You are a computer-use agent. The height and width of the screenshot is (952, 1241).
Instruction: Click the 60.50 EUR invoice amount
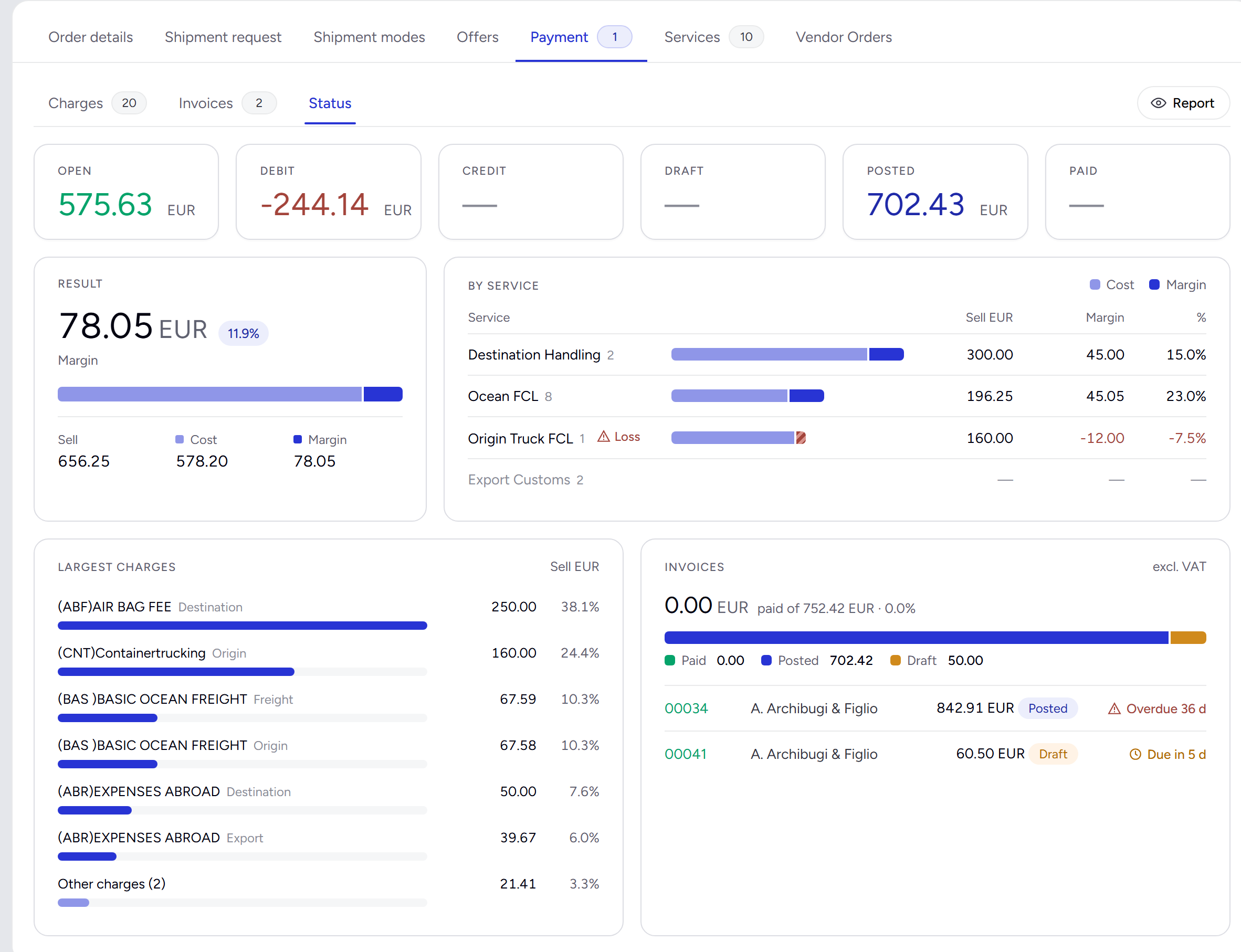click(990, 754)
